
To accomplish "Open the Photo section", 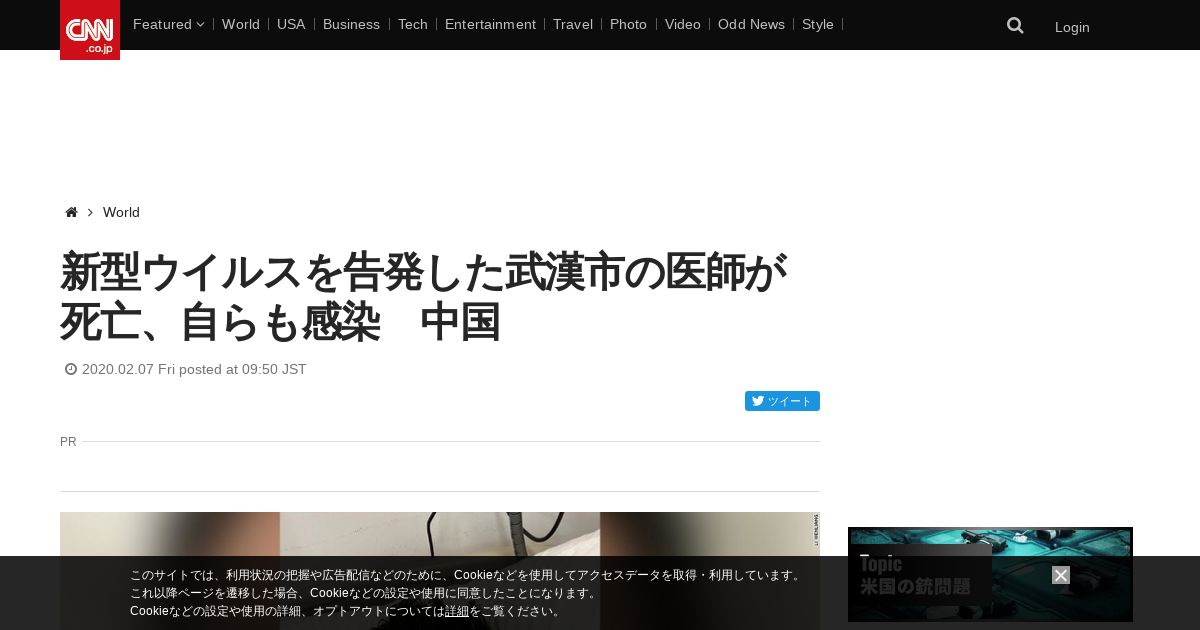I will click(628, 24).
